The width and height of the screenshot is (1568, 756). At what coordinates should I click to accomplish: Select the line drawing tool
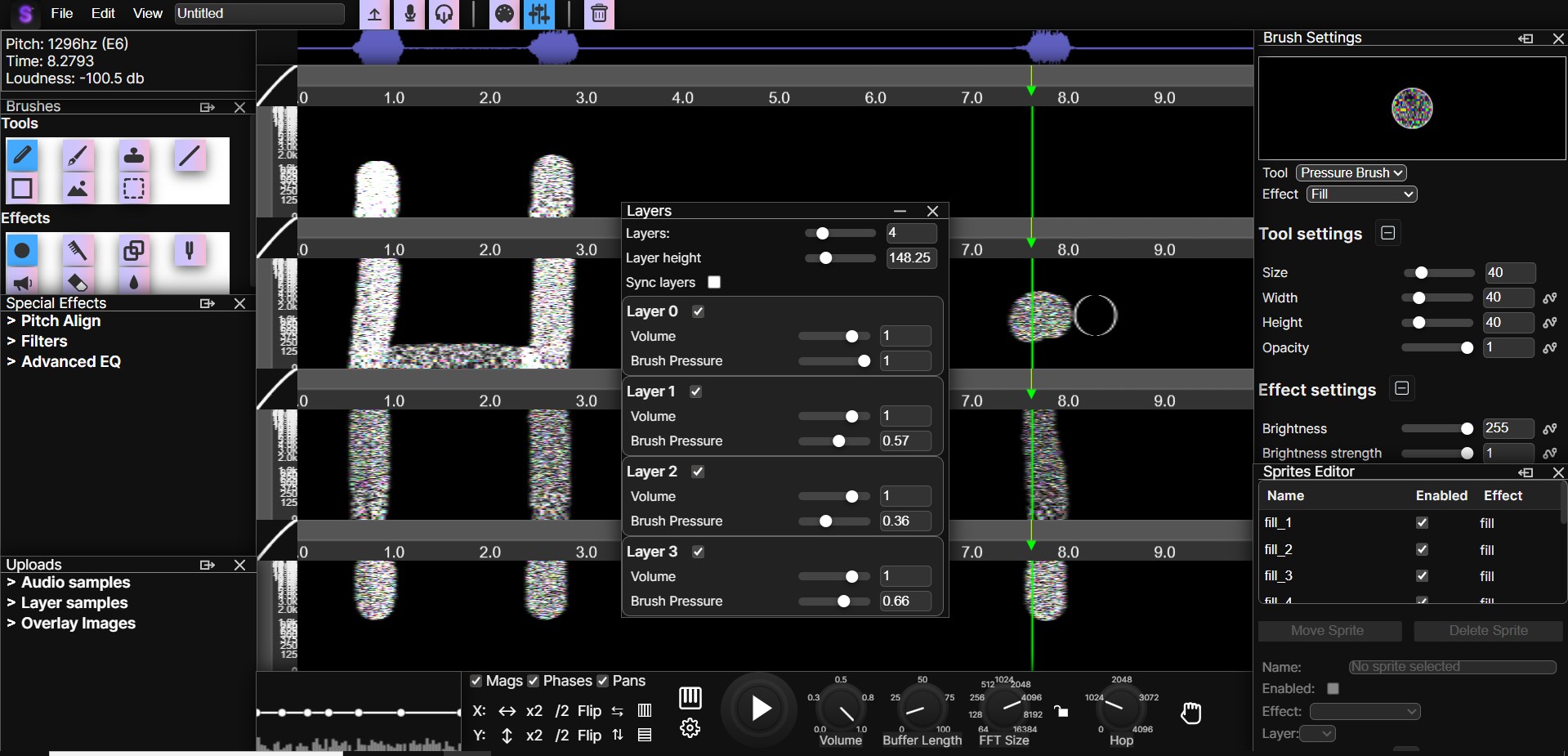[190, 154]
